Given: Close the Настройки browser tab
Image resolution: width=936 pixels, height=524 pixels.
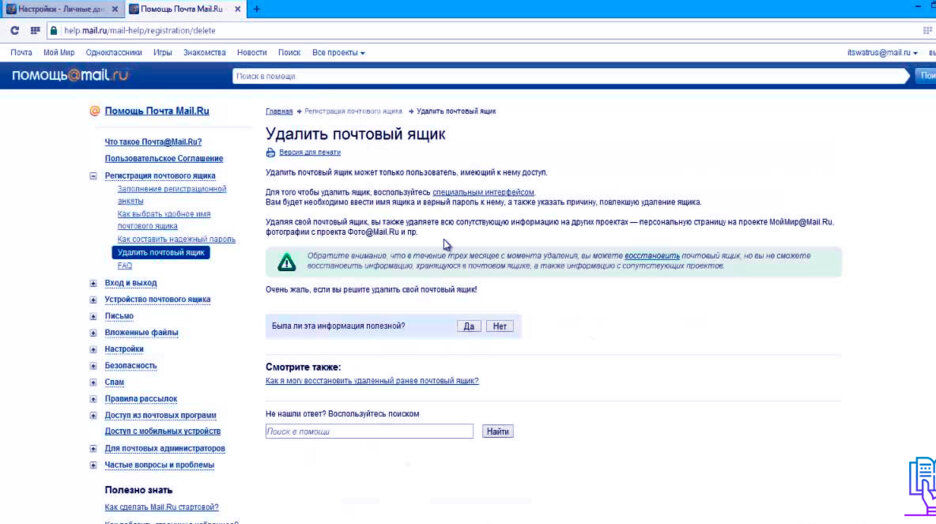Looking at the screenshot, I should (114, 9).
